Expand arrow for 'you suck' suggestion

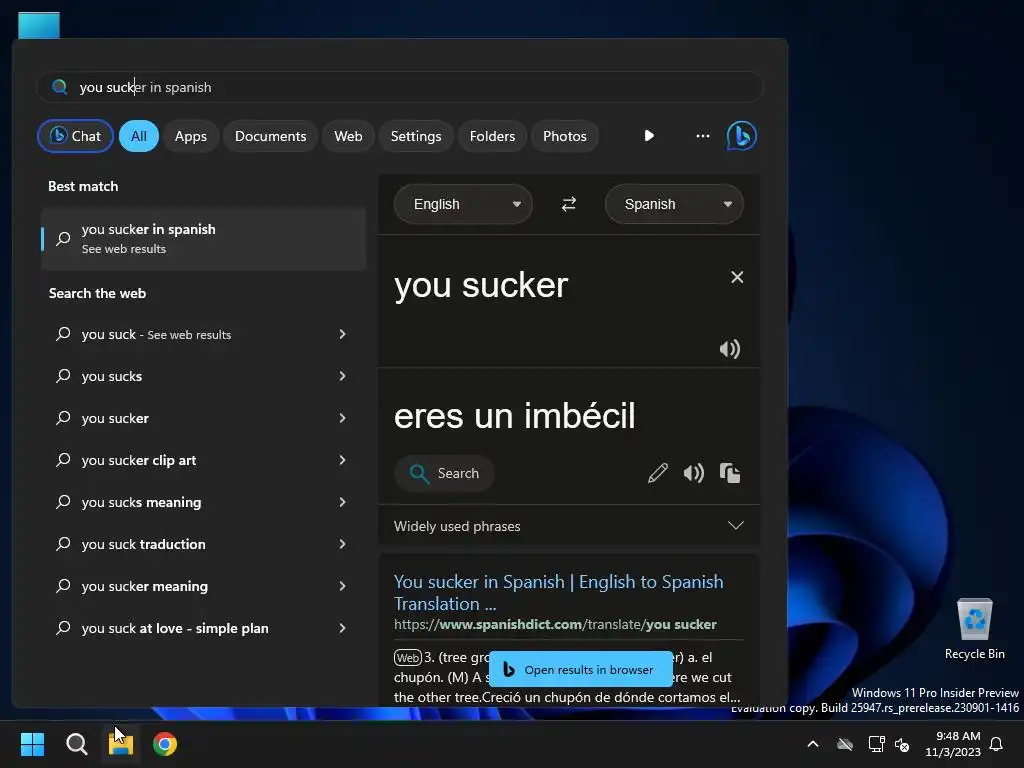tap(342, 334)
